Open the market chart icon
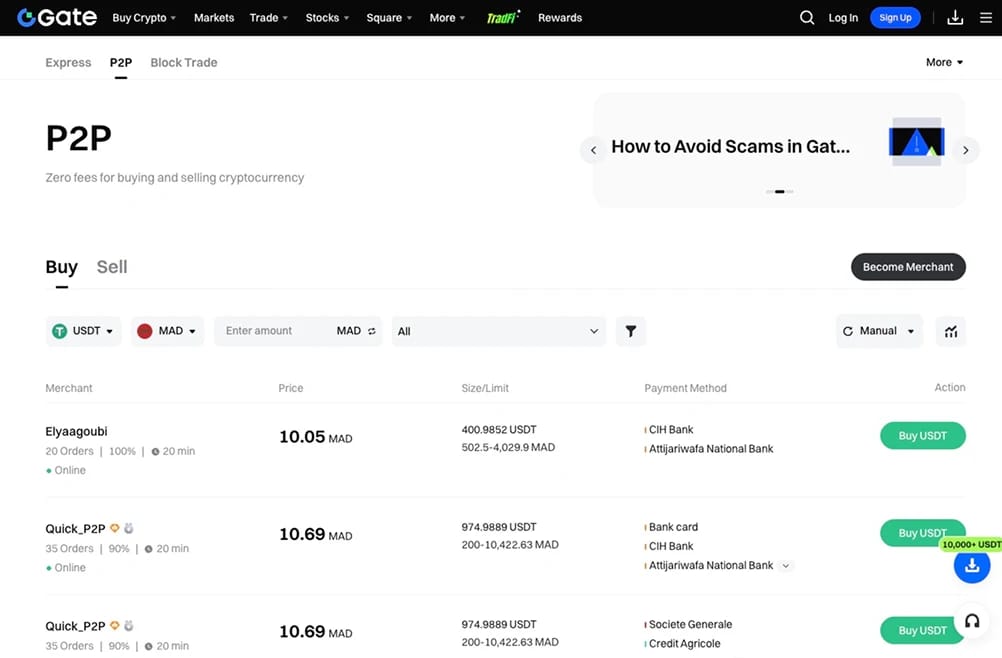 coord(951,331)
